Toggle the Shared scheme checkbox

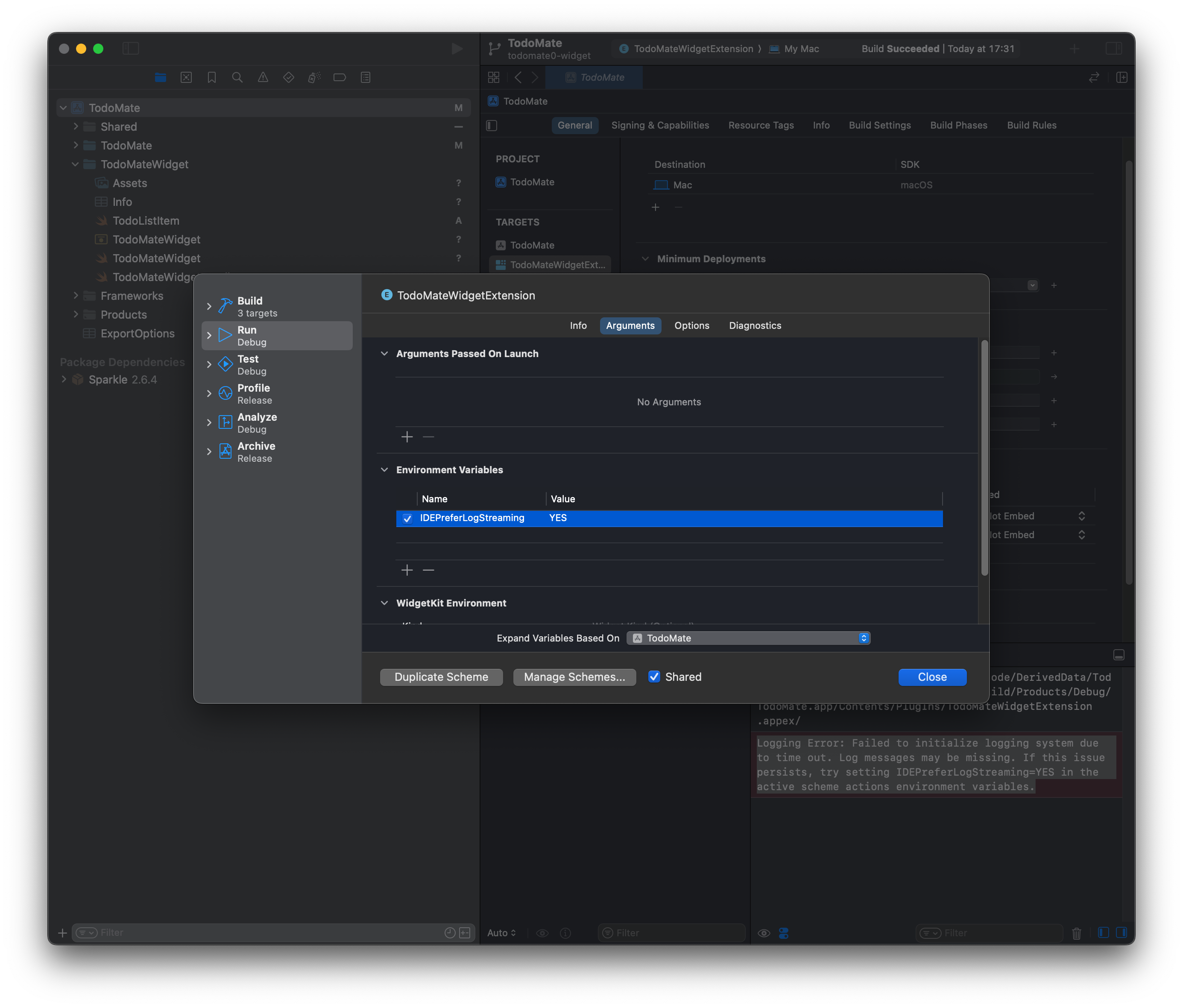654,677
